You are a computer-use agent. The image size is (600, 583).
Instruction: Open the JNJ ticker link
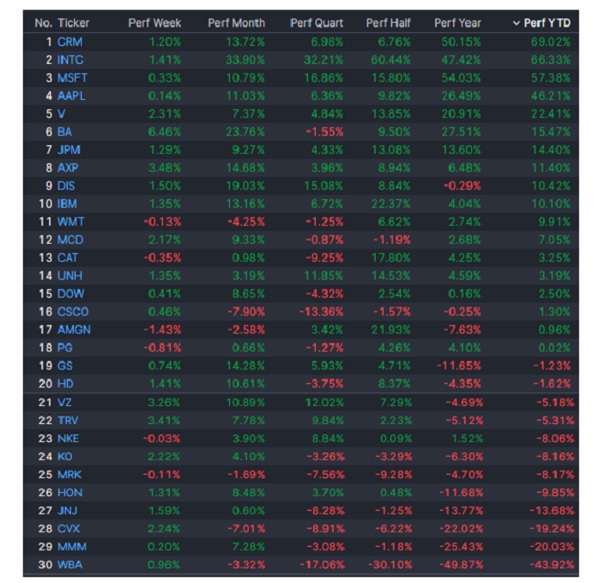[x=67, y=510]
